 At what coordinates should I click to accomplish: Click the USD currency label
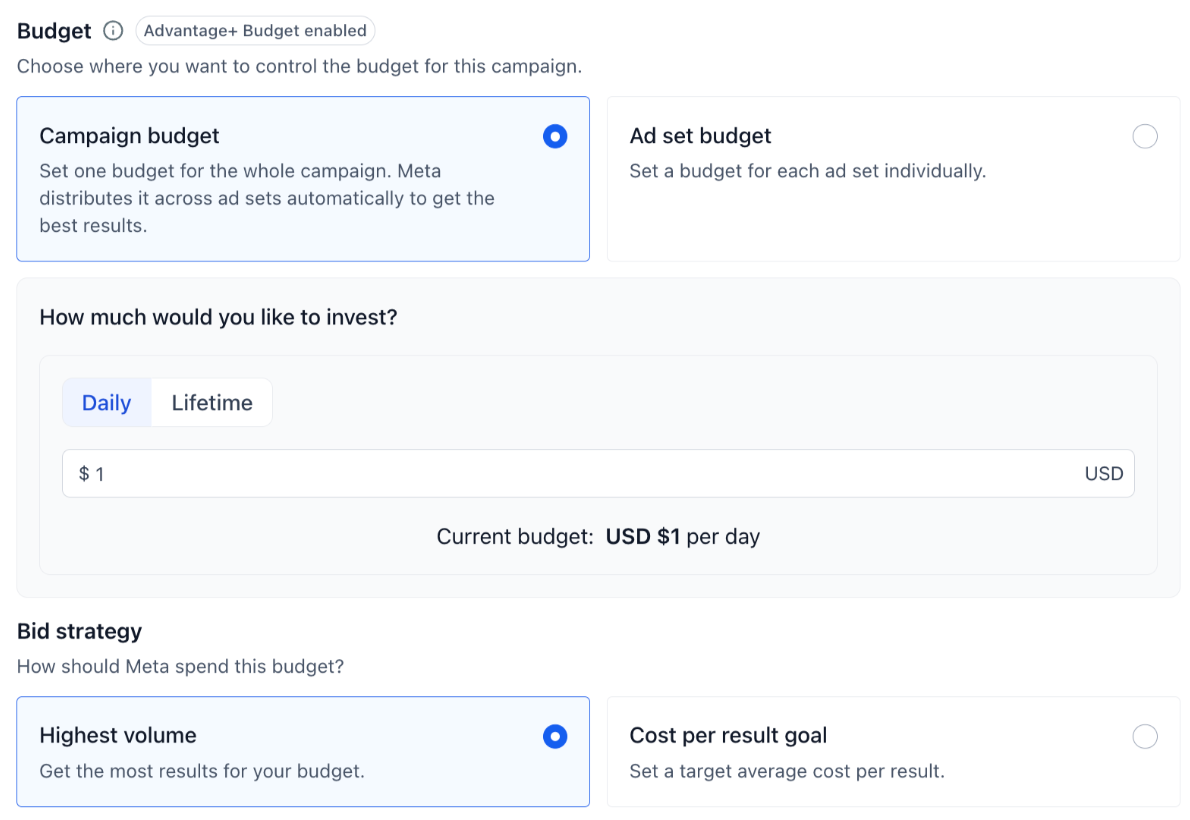[1103, 474]
